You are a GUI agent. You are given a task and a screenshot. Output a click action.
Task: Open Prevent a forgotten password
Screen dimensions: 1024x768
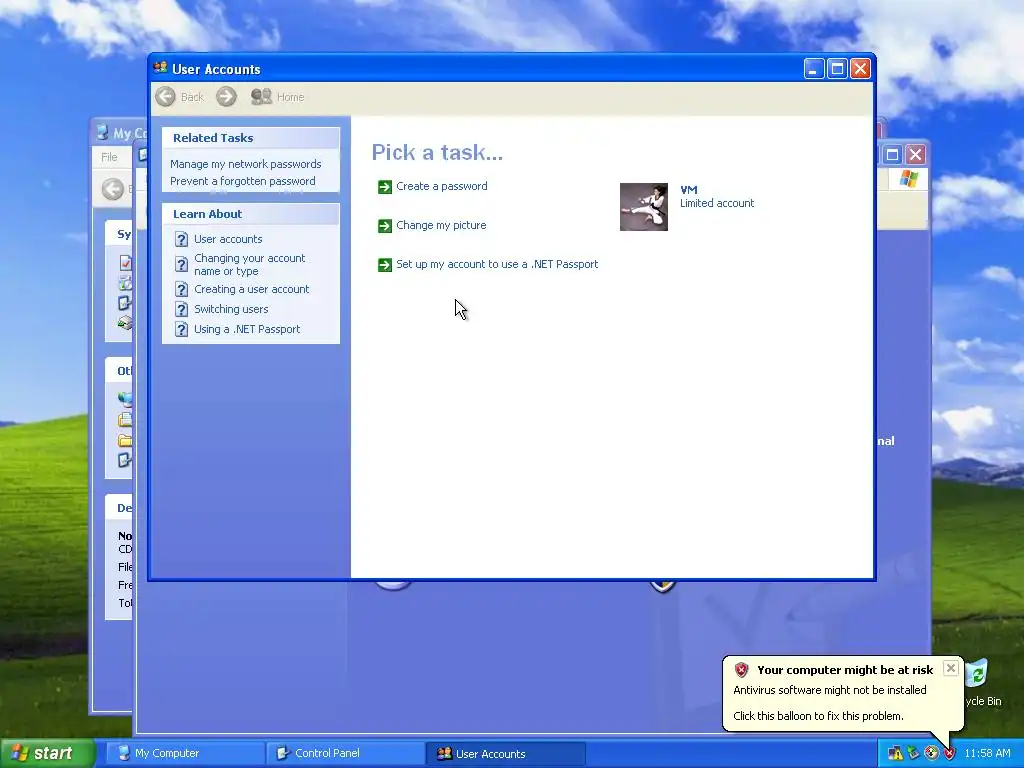(x=242, y=181)
